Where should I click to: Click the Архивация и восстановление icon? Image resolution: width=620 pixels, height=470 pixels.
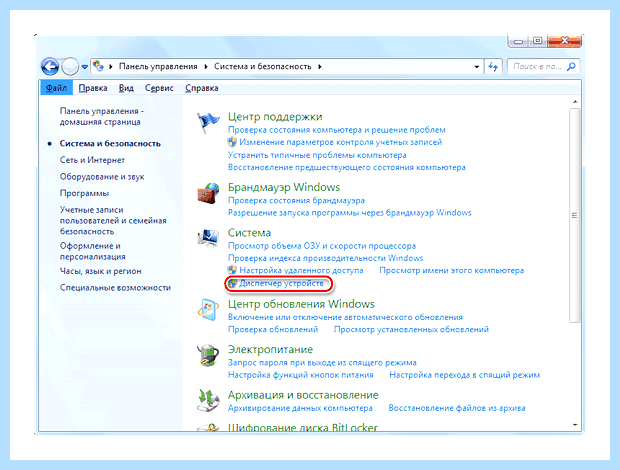pos(208,400)
